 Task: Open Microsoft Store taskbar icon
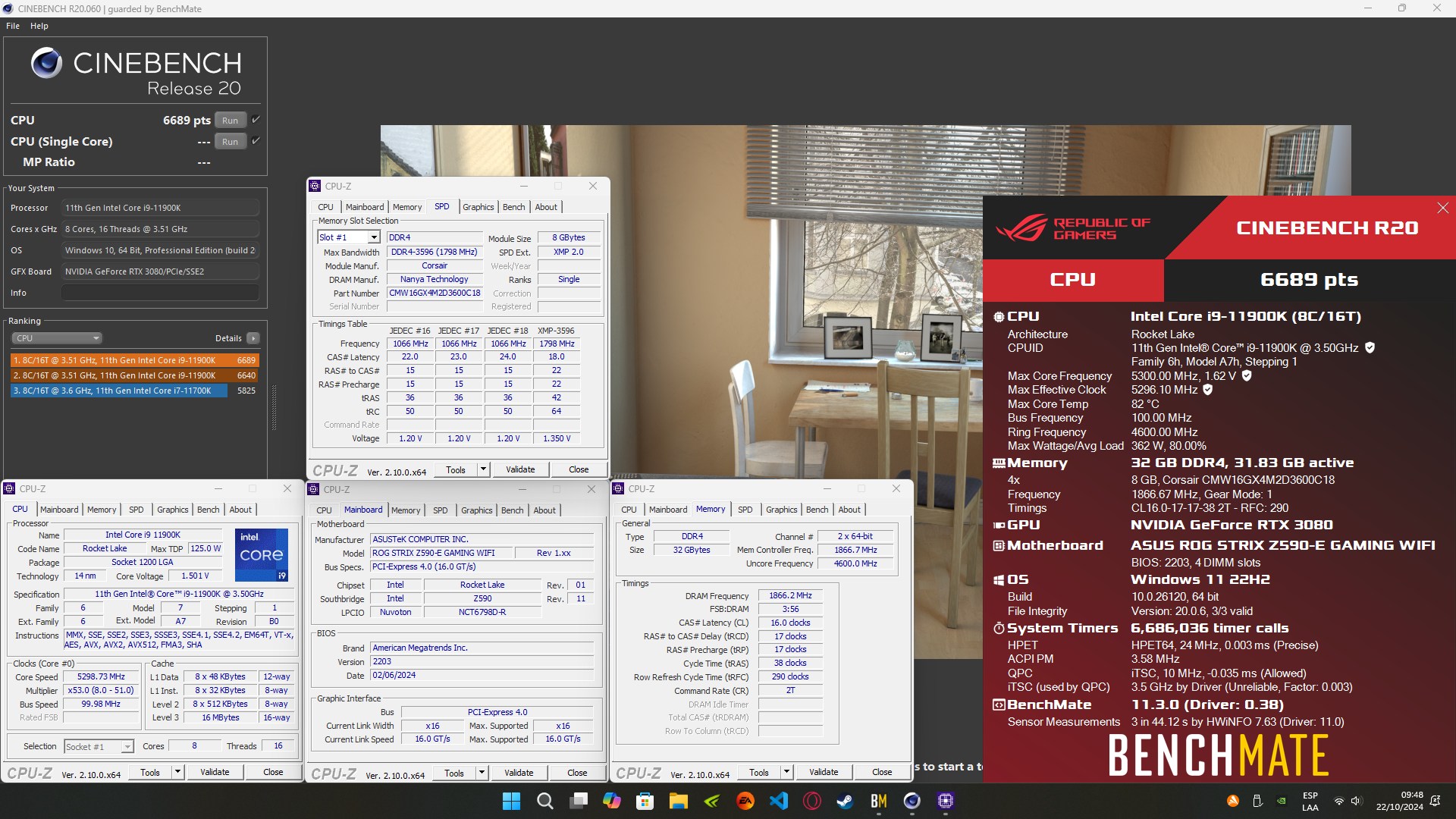pyautogui.click(x=645, y=801)
